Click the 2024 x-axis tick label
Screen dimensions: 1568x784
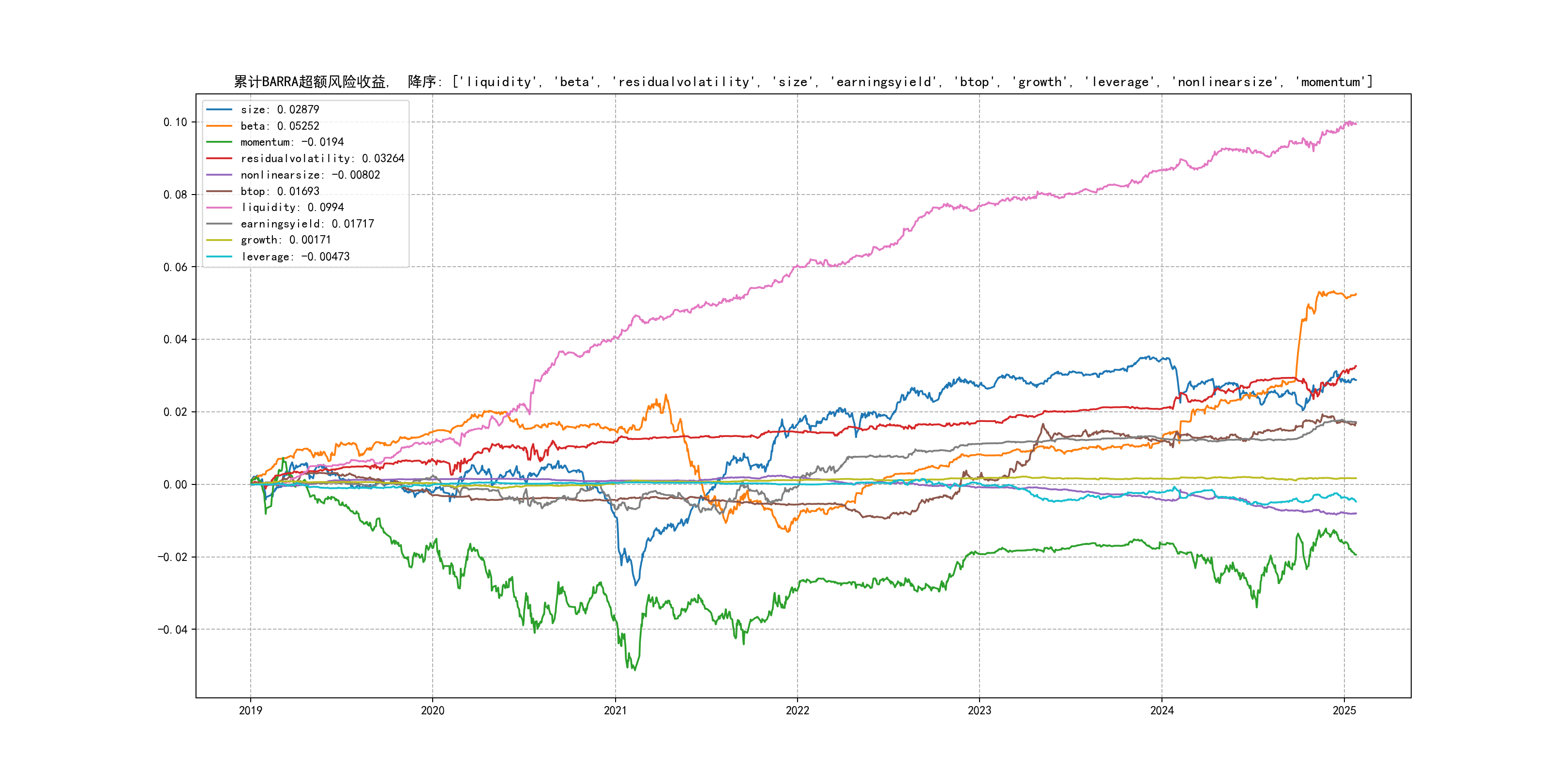click(1161, 710)
